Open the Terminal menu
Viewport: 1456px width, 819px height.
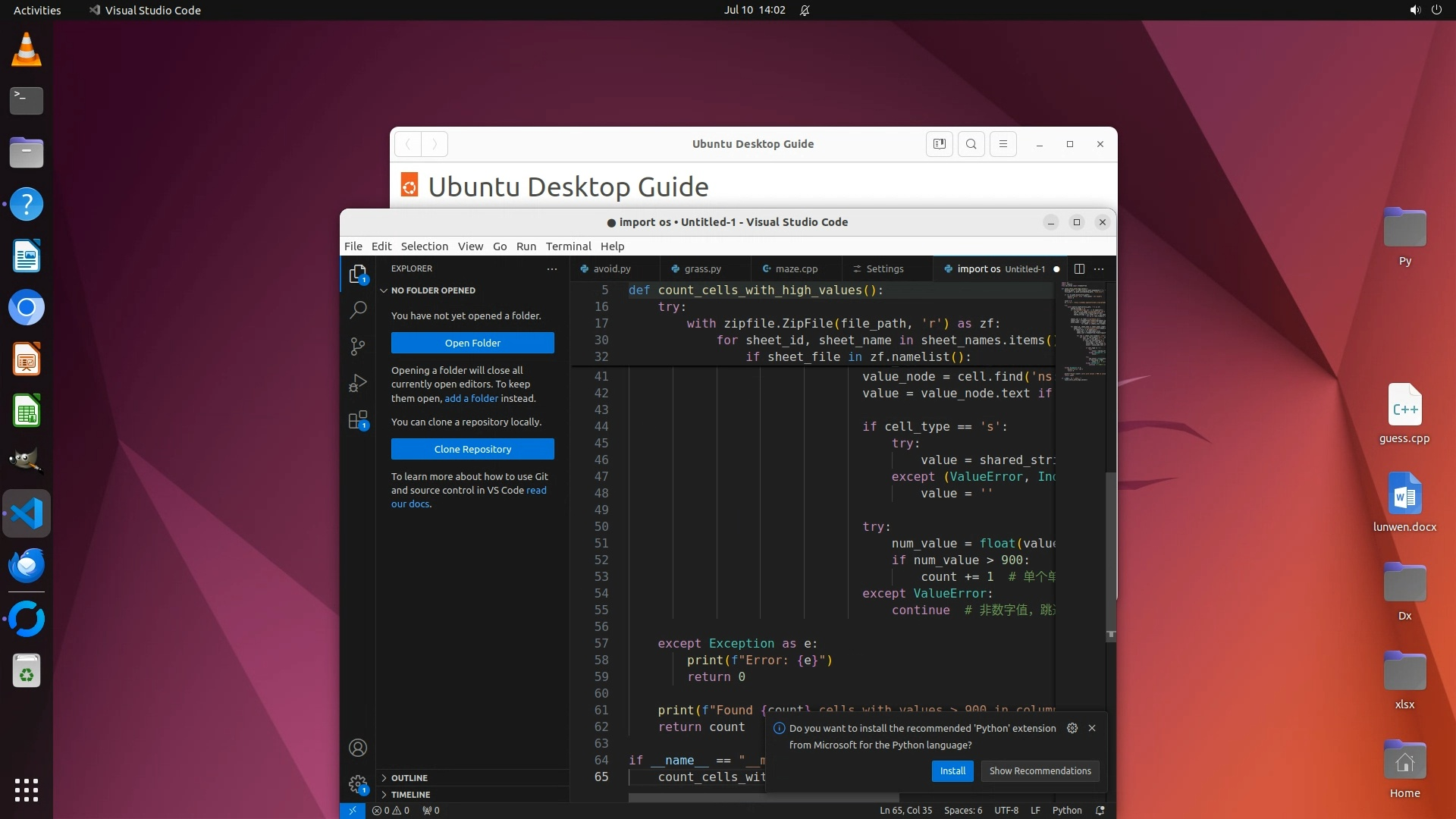point(568,246)
